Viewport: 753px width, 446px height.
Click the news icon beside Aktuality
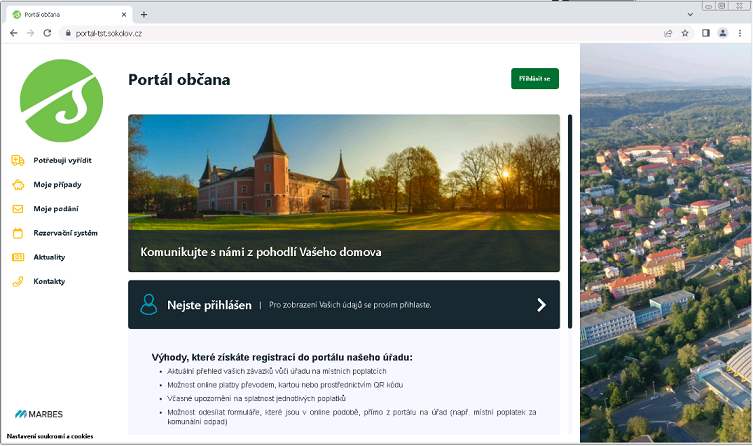coord(17,257)
